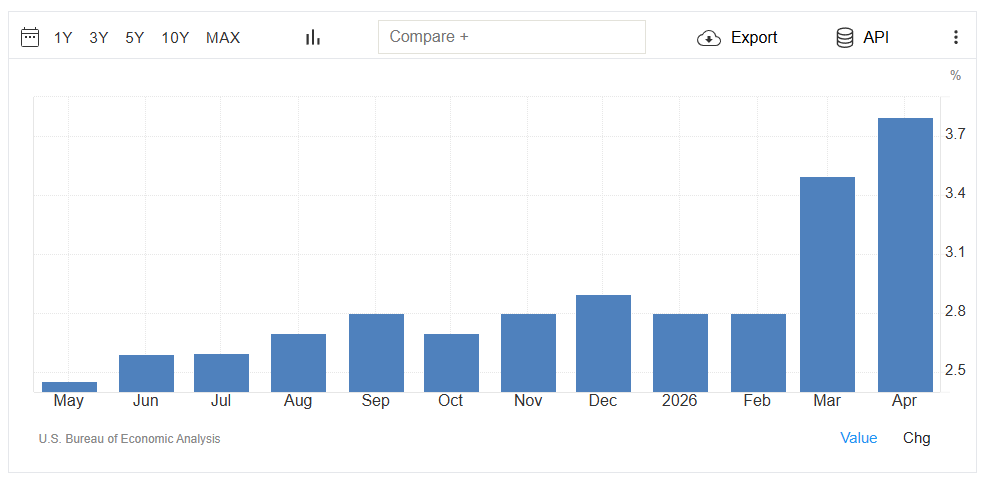Click the Jul bar in chart
992x486 pixels.
click(221, 373)
